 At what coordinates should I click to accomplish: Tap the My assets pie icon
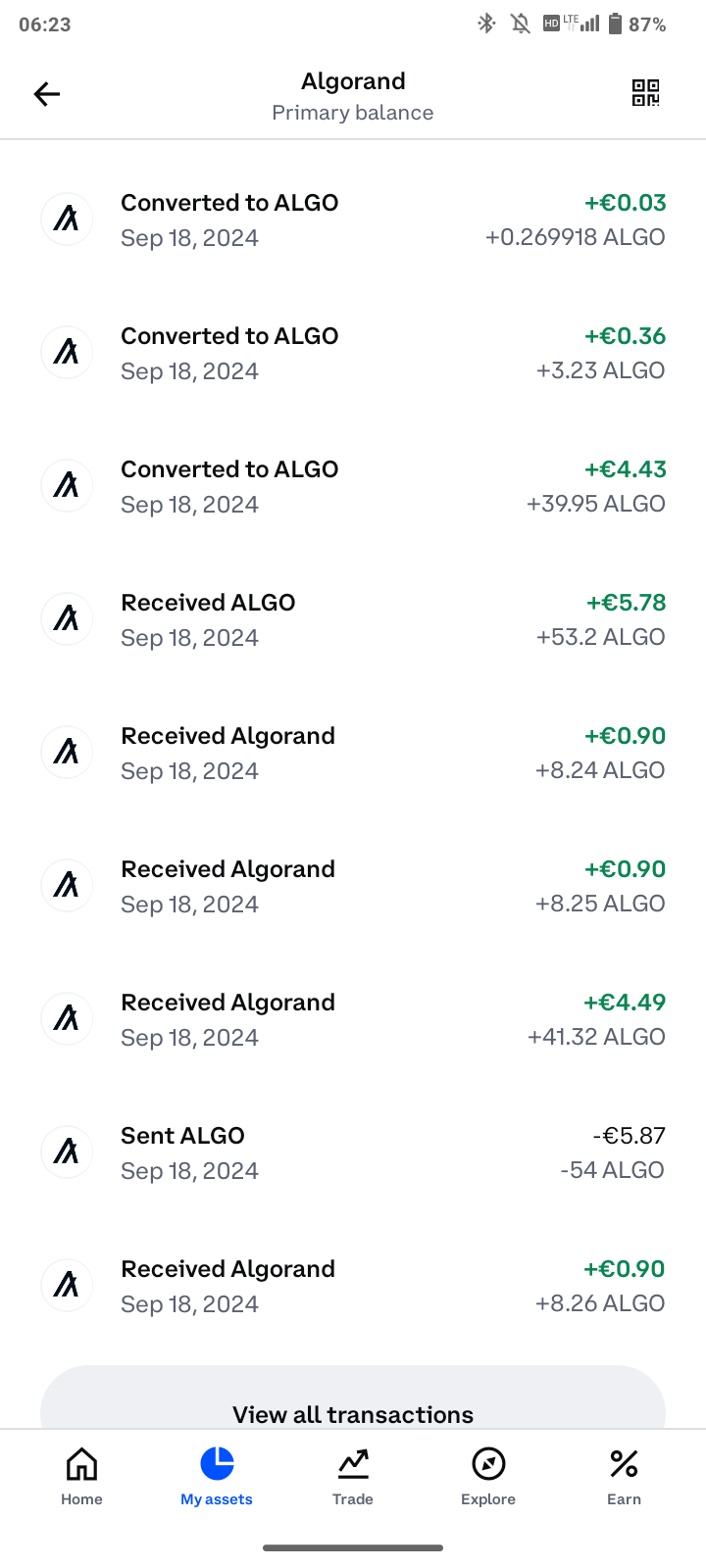pyautogui.click(x=217, y=1464)
